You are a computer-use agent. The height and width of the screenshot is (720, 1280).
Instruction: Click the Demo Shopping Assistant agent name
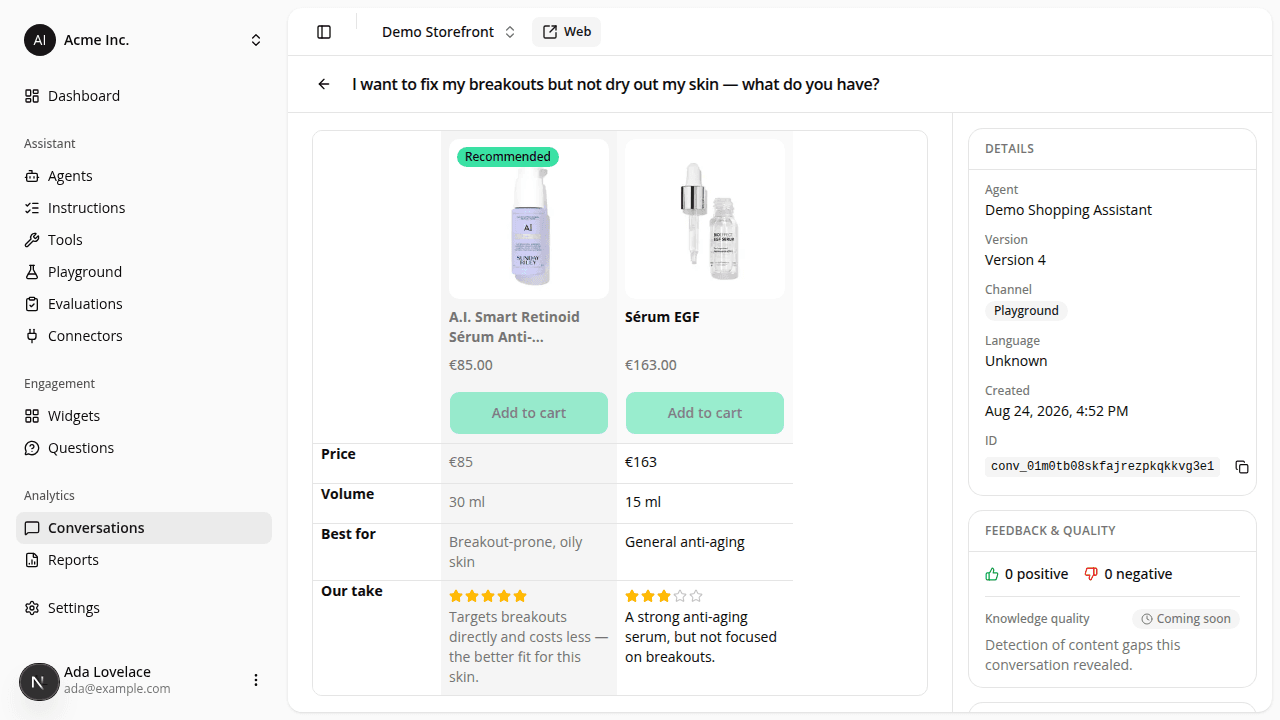[1068, 210]
